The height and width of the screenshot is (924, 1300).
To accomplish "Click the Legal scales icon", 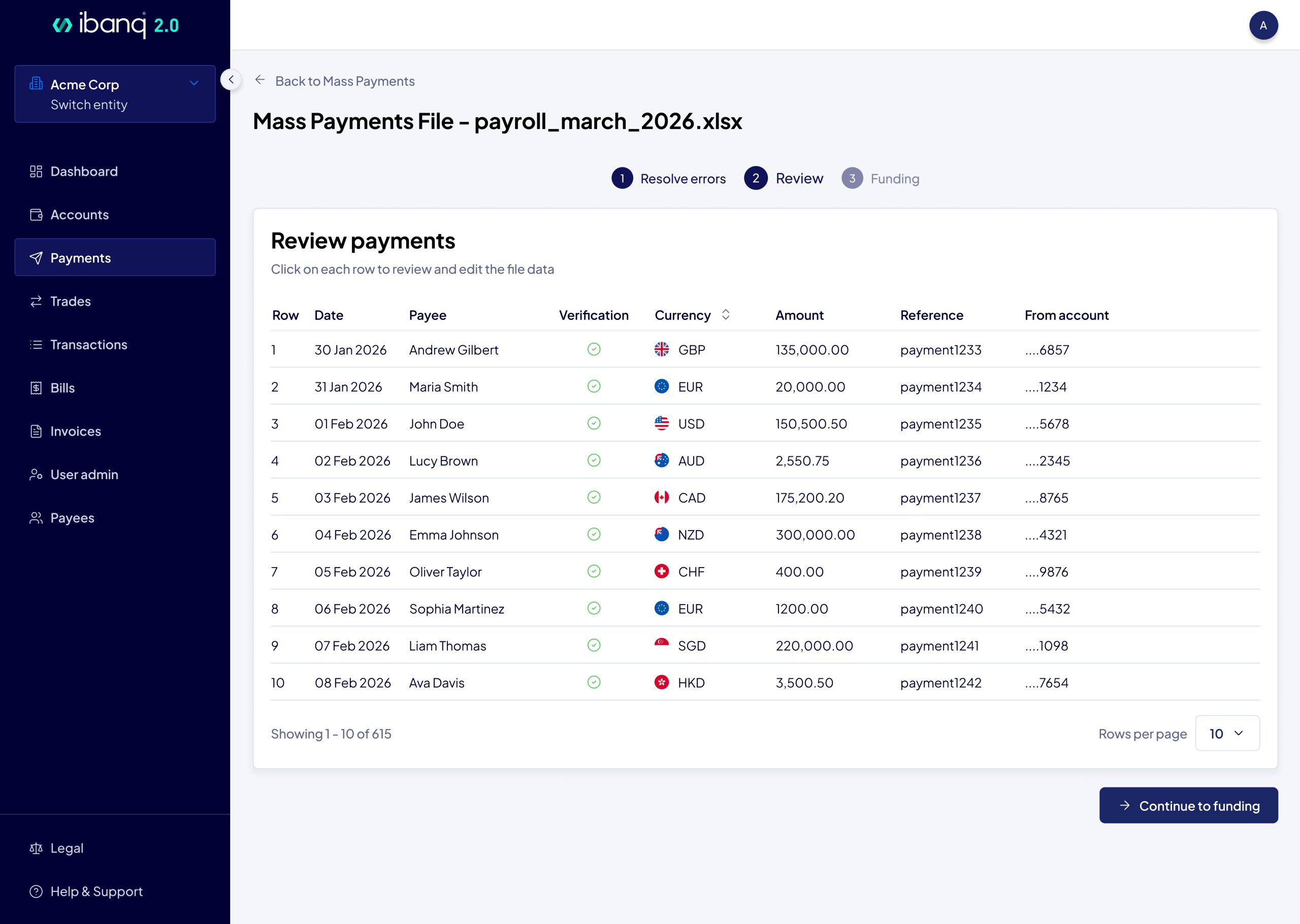I will 36,848.
